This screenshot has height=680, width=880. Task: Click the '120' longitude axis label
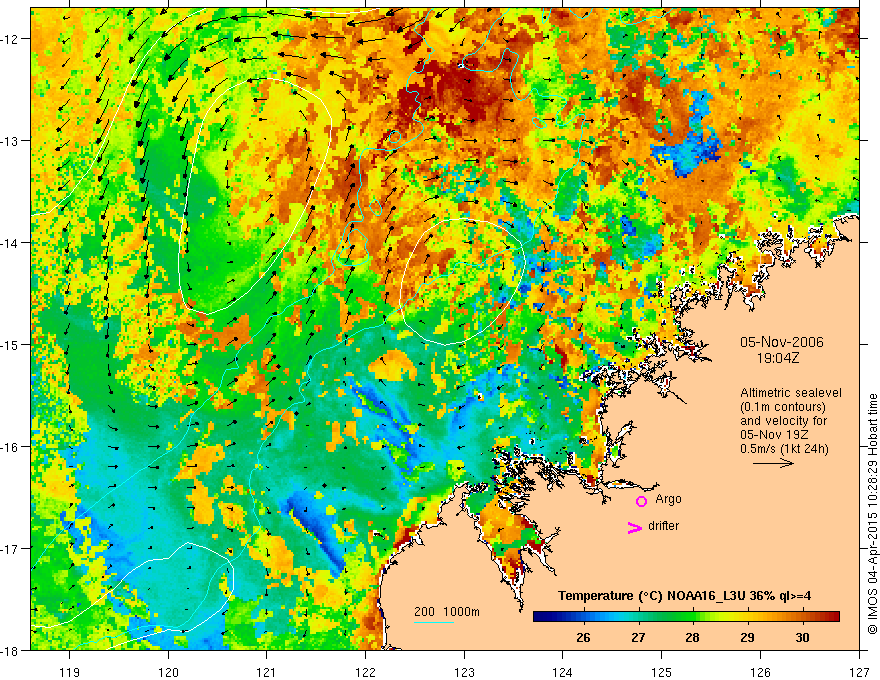tap(168, 672)
